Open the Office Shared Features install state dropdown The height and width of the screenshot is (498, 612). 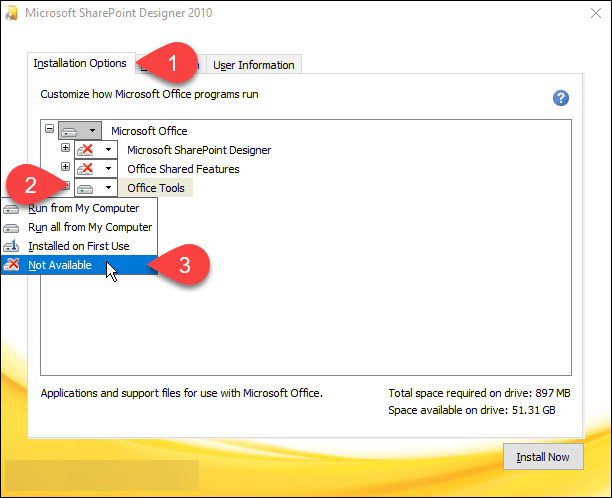[x=96, y=169]
